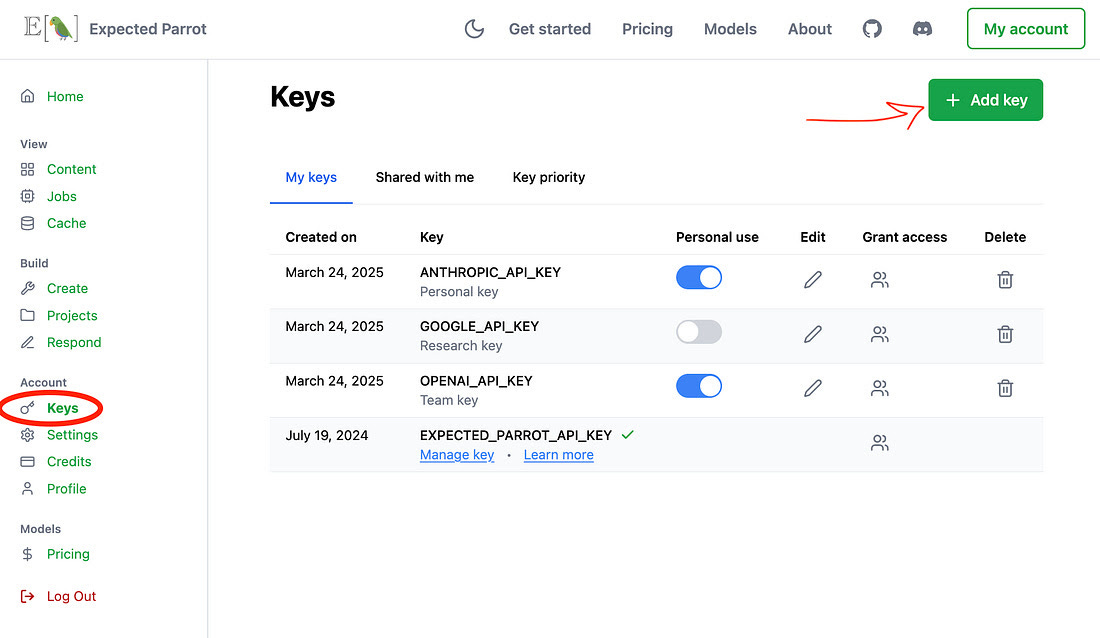Click the Projects folder icon in sidebar
Screen dimensions: 1100x638
click(27, 315)
